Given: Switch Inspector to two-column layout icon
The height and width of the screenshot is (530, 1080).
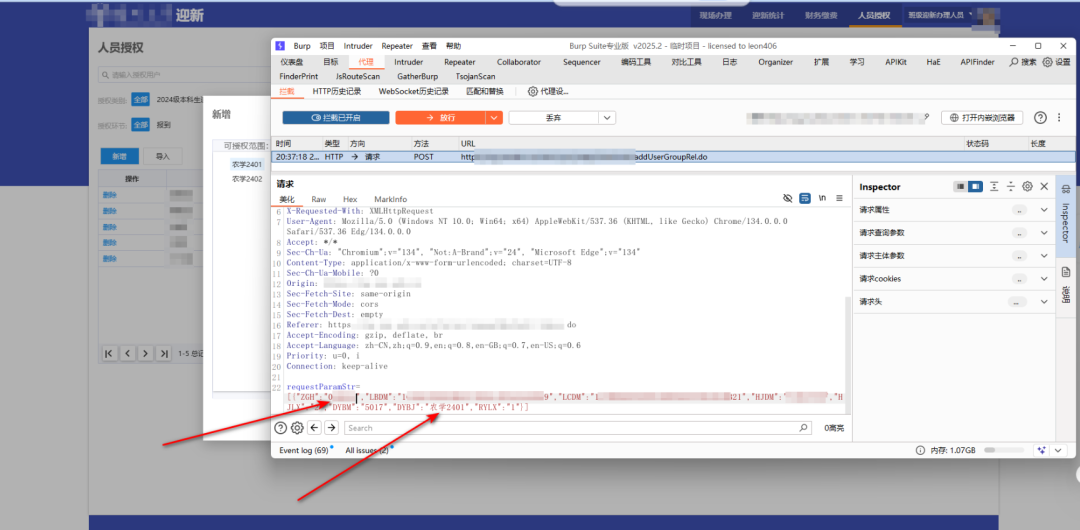Looking at the screenshot, I should (975, 187).
